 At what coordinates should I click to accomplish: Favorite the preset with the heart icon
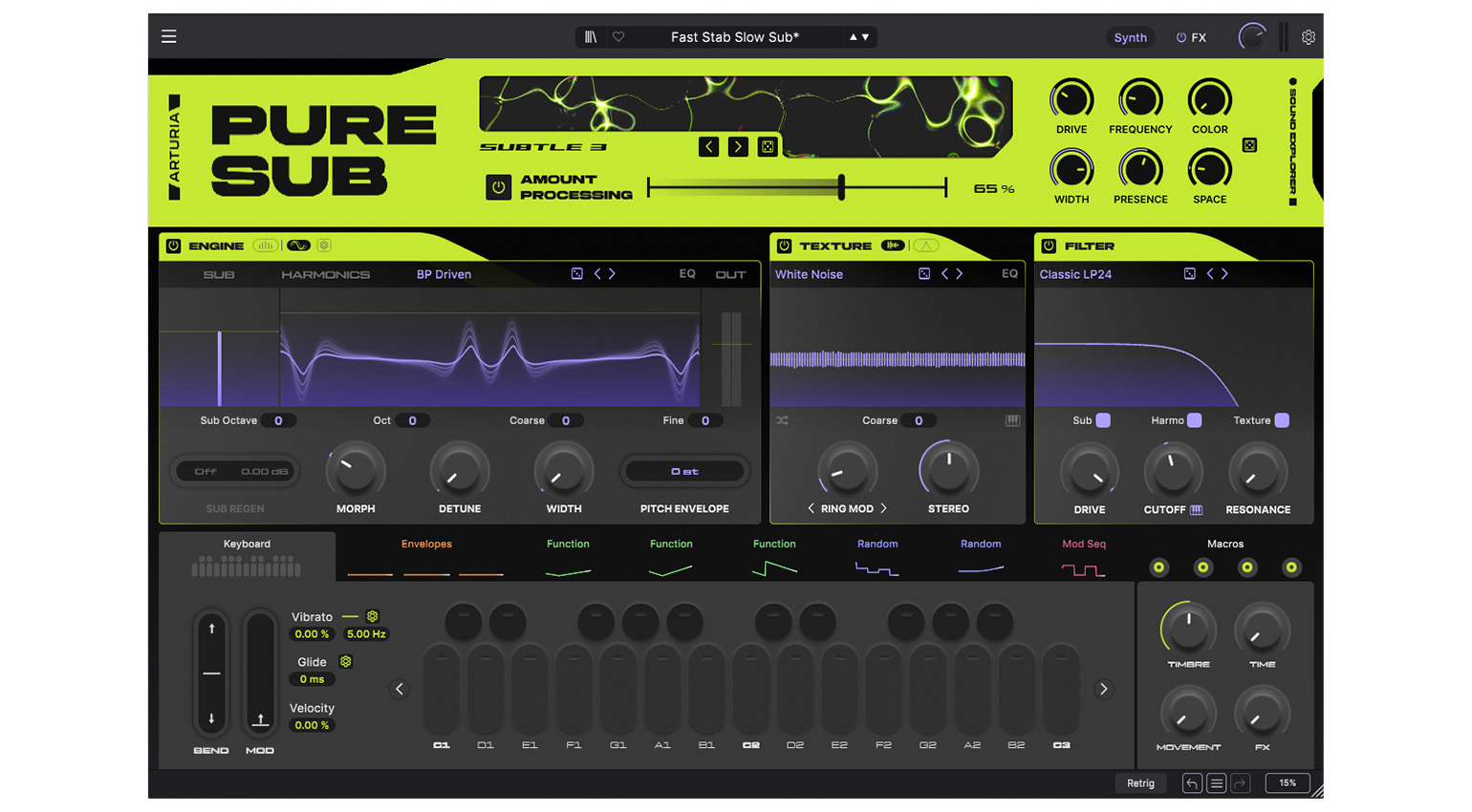click(618, 37)
